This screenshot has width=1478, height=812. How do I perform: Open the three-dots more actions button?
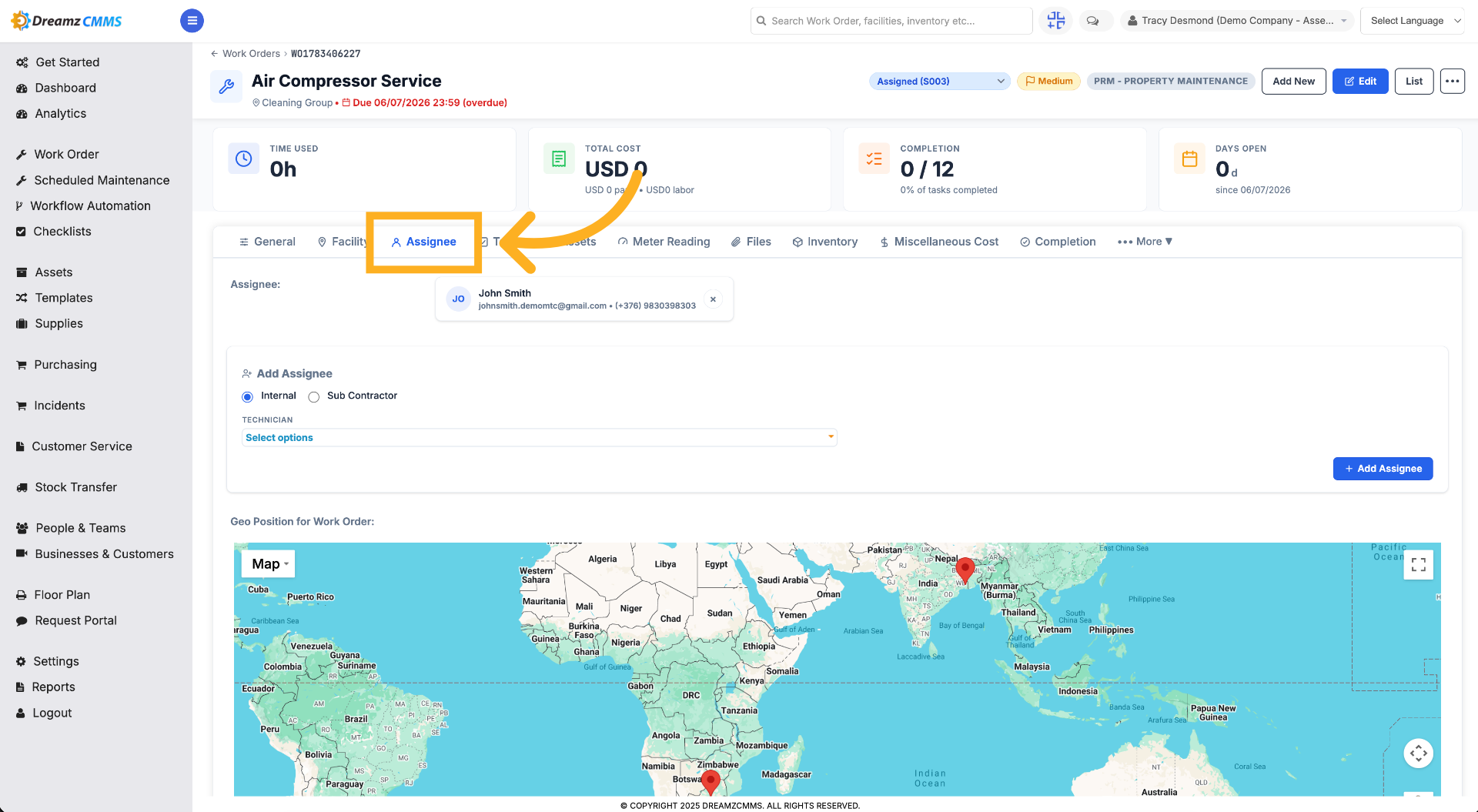[1452, 81]
